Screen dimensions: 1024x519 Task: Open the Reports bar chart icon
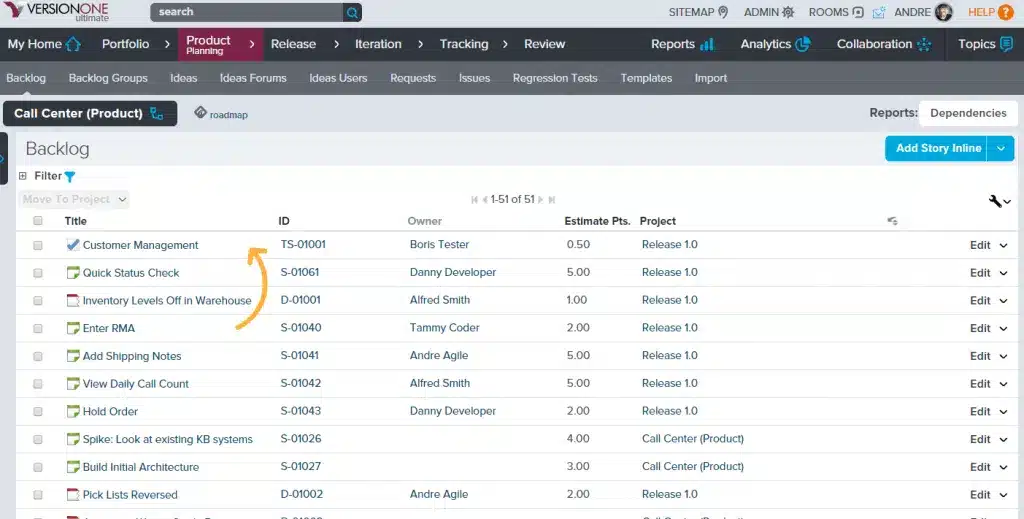point(707,44)
